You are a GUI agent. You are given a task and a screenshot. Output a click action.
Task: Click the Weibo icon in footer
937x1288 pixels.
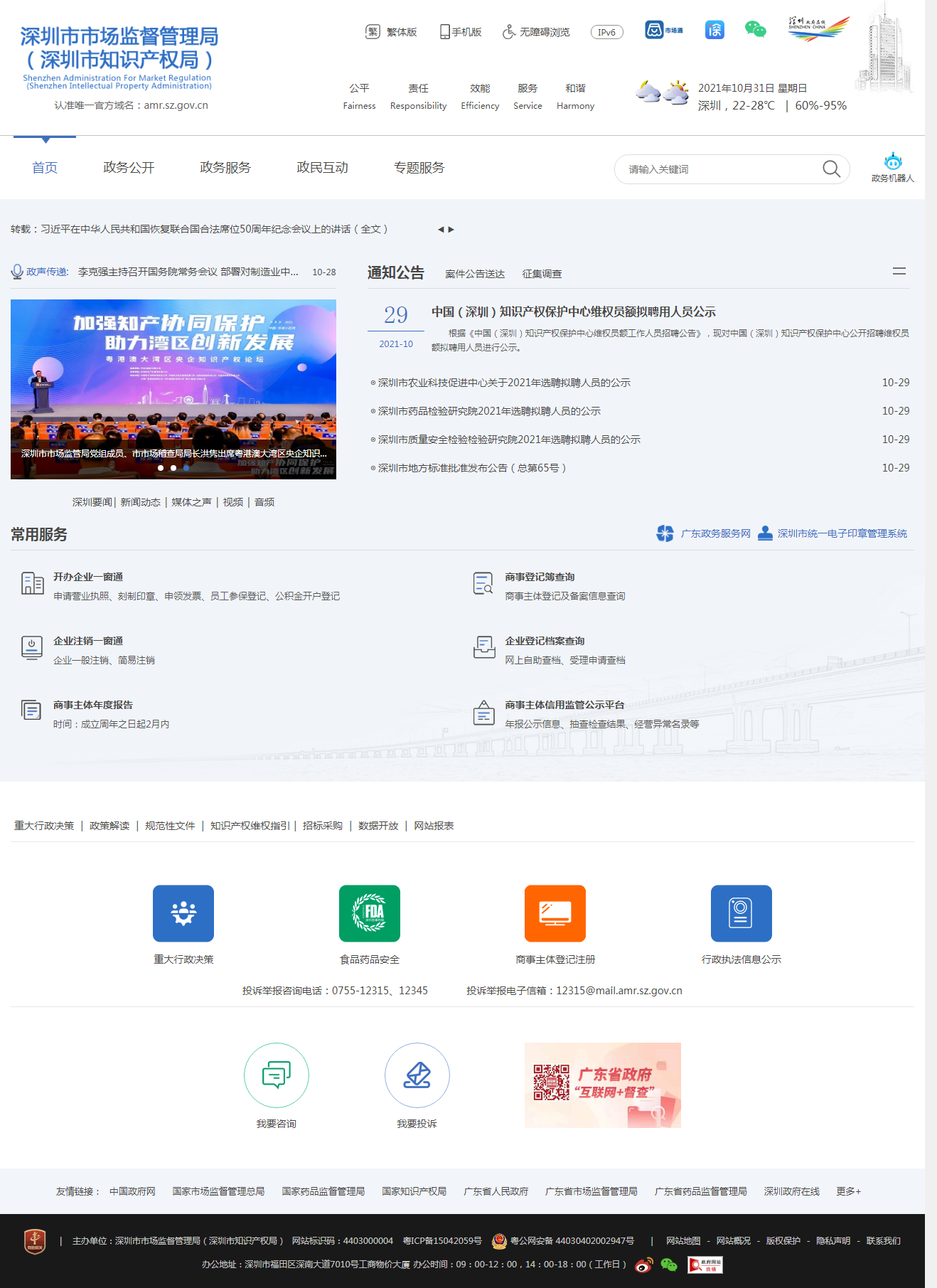[644, 1265]
